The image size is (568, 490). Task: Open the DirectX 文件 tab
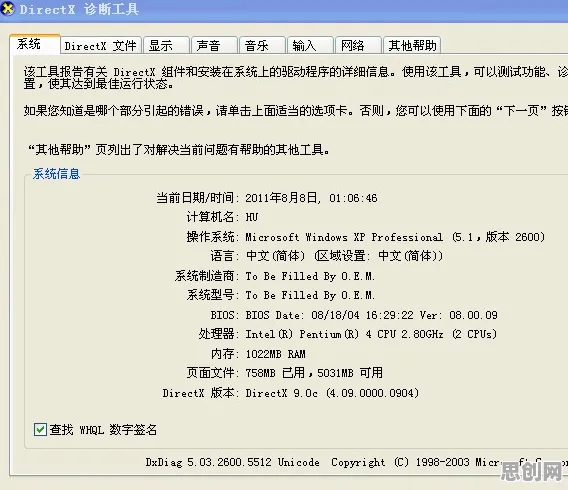tap(101, 46)
